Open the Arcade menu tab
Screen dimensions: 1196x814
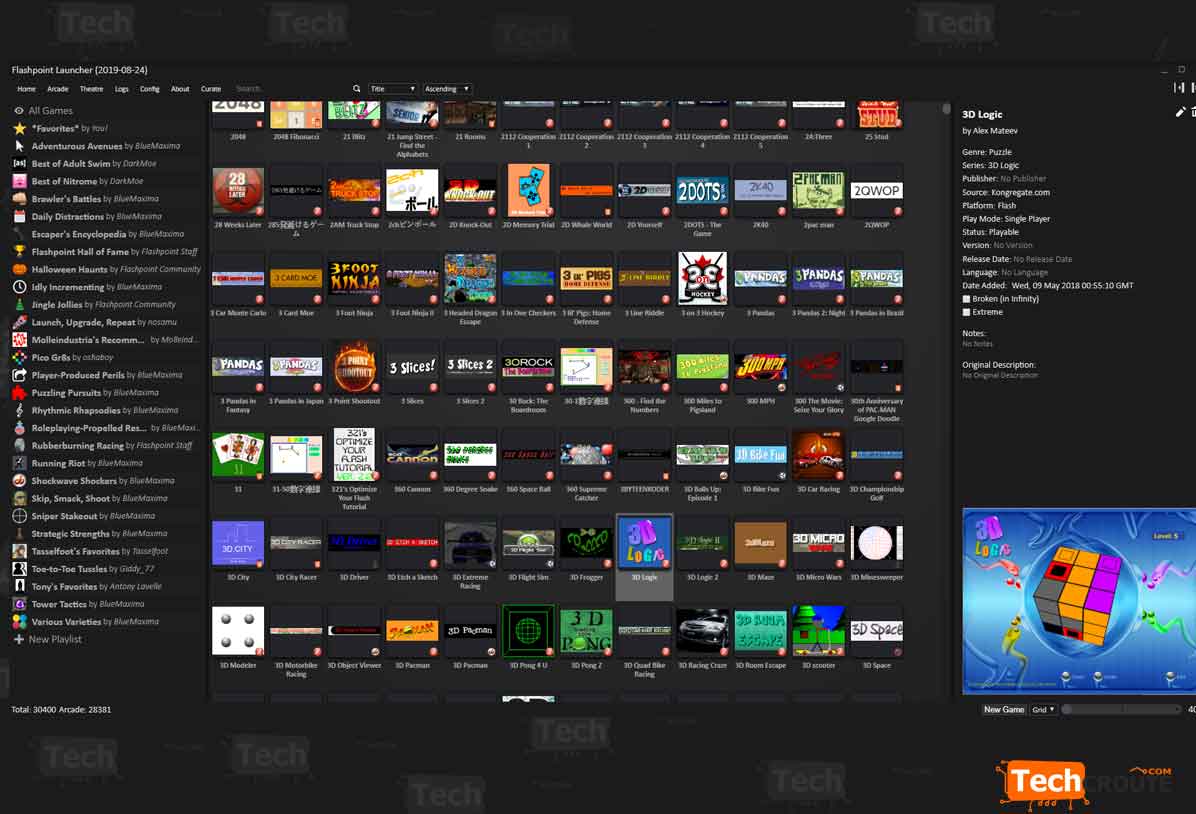58,89
